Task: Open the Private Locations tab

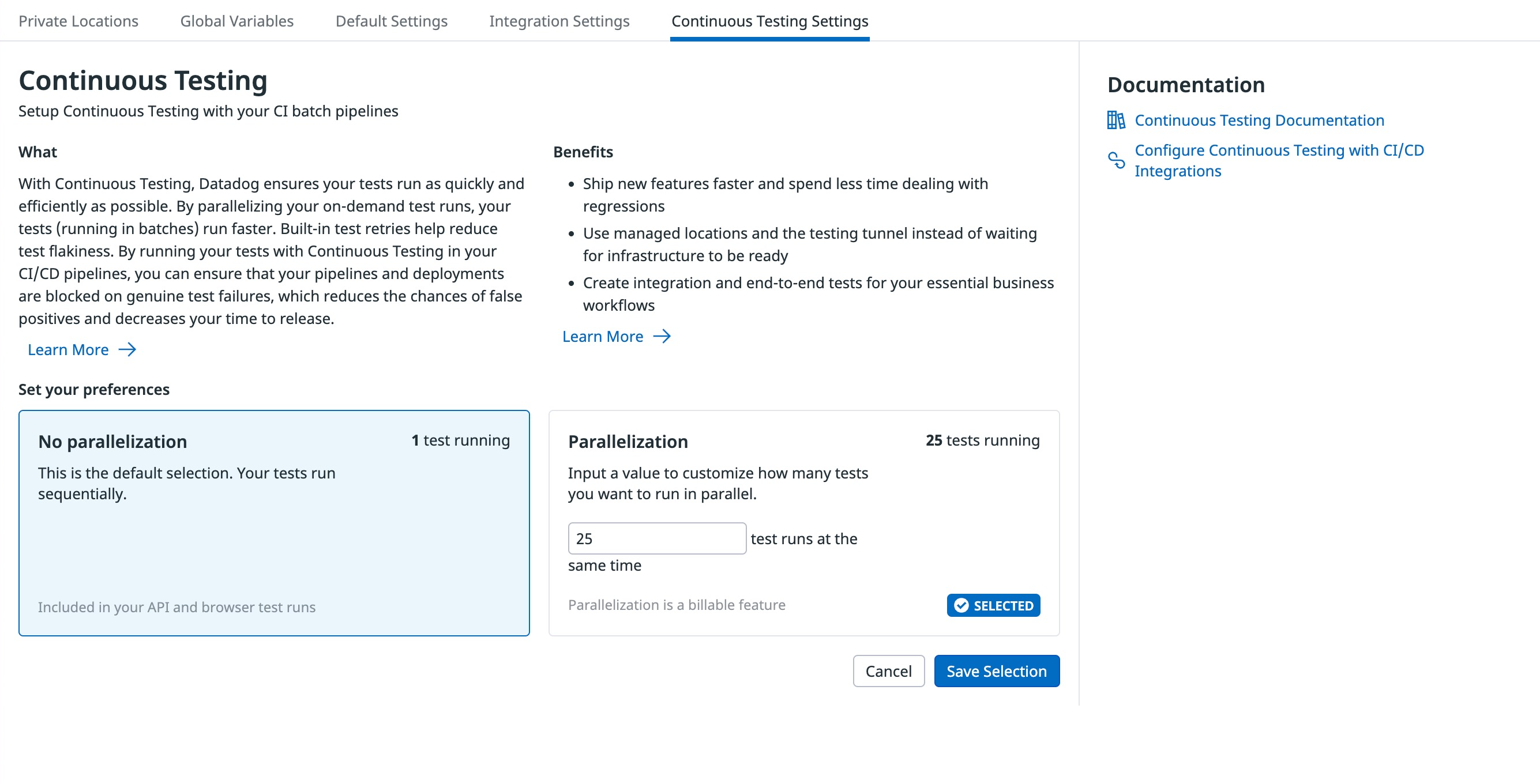Action: [78, 21]
